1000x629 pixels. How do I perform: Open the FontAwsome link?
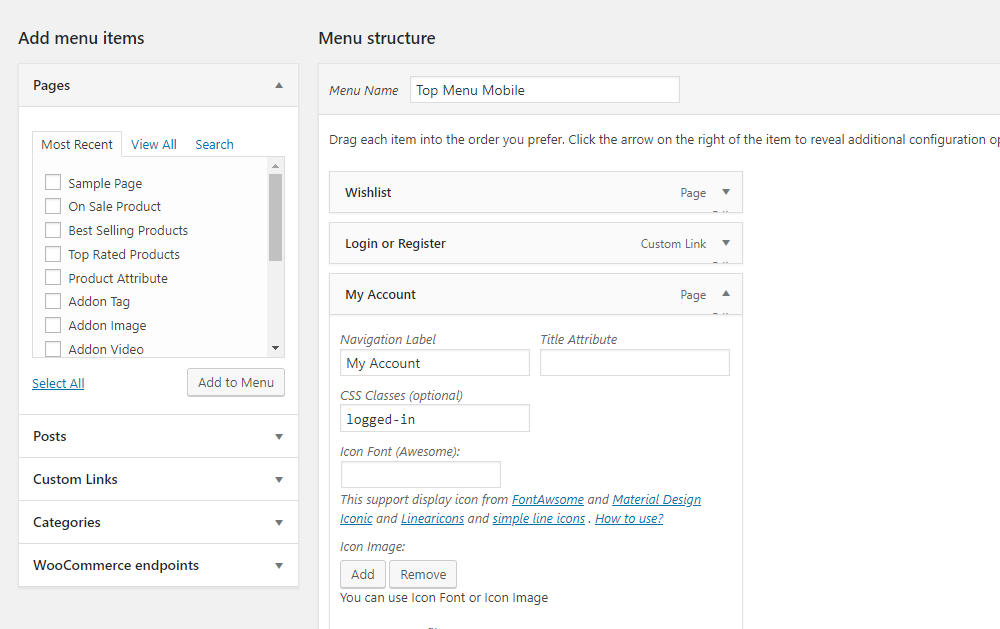548,500
